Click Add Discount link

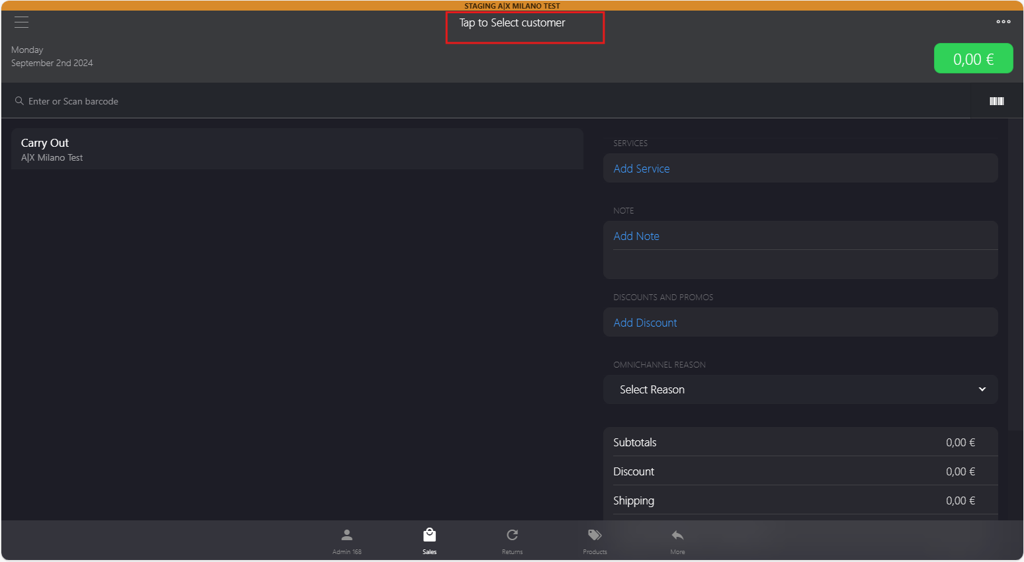coord(645,322)
